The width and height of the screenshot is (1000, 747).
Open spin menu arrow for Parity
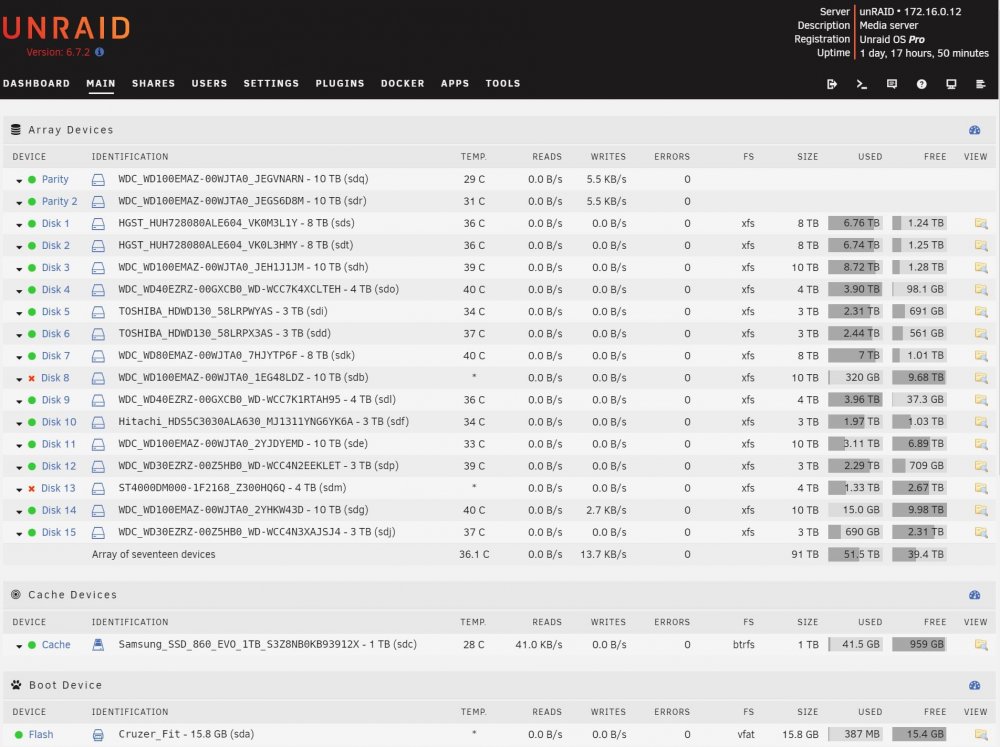[19, 181]
